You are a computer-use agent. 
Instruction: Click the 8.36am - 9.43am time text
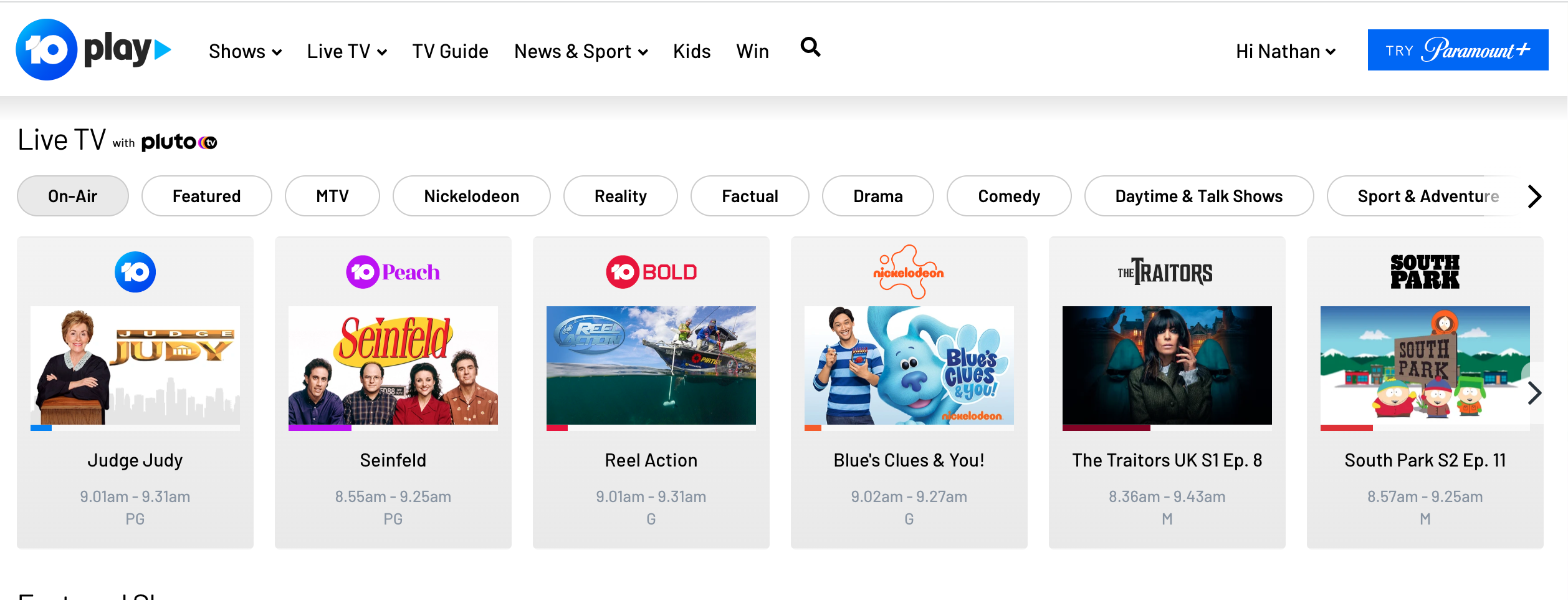[x=1167, y=496]
